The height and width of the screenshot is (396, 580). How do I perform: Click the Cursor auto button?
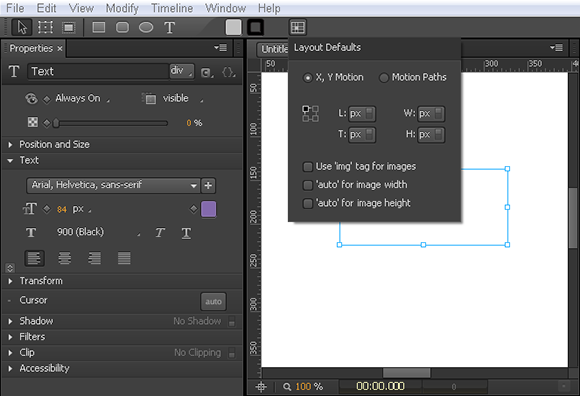[213, 302]
